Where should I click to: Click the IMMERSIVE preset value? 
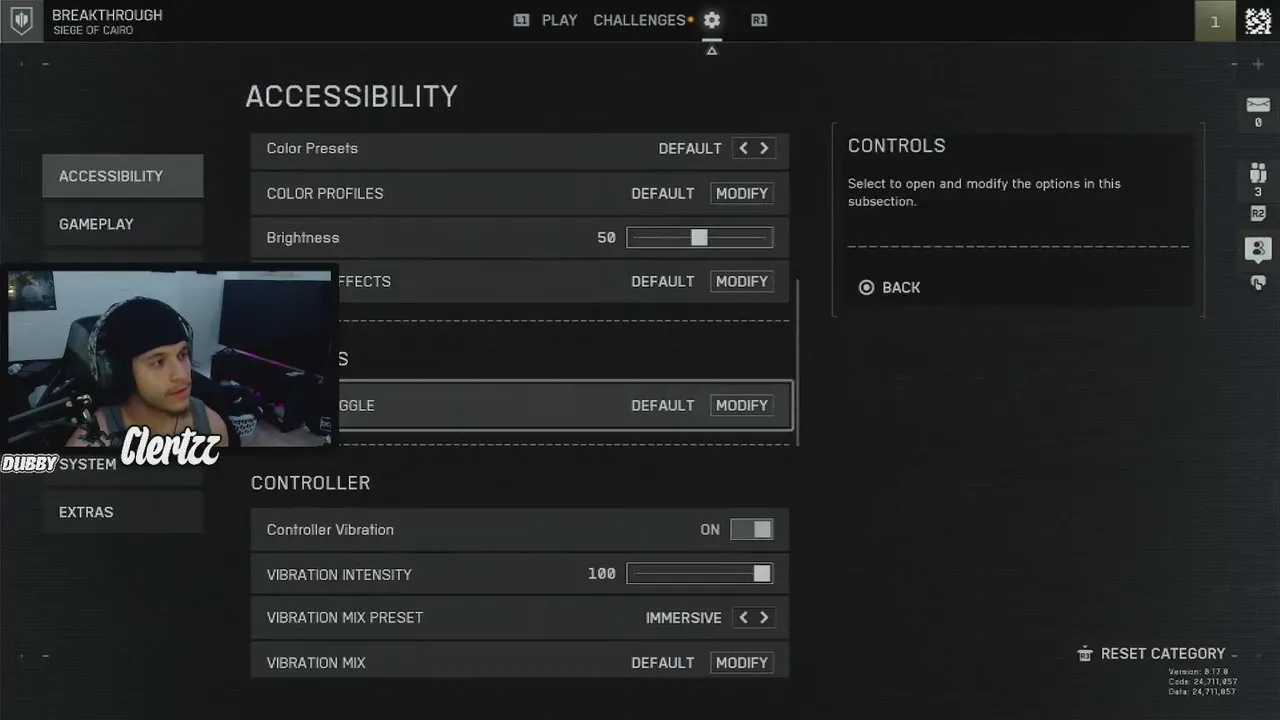click(684, 618)
